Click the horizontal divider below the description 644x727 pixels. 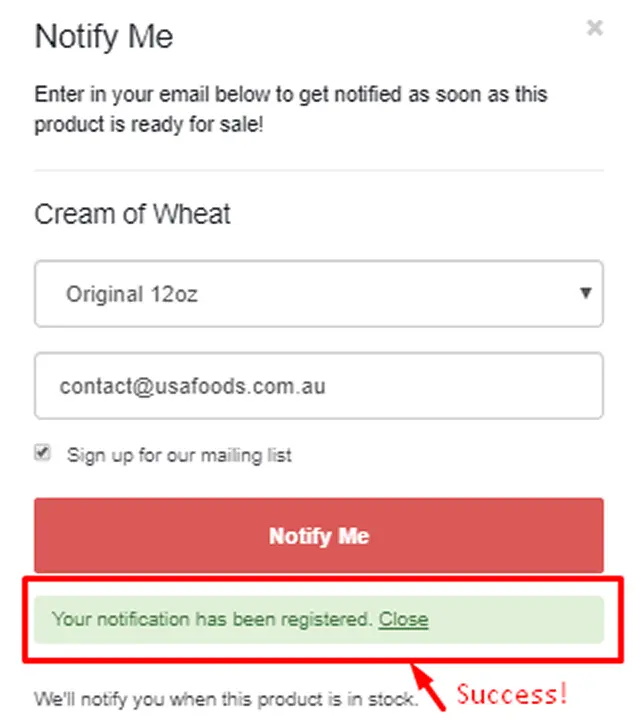(318, 170)
